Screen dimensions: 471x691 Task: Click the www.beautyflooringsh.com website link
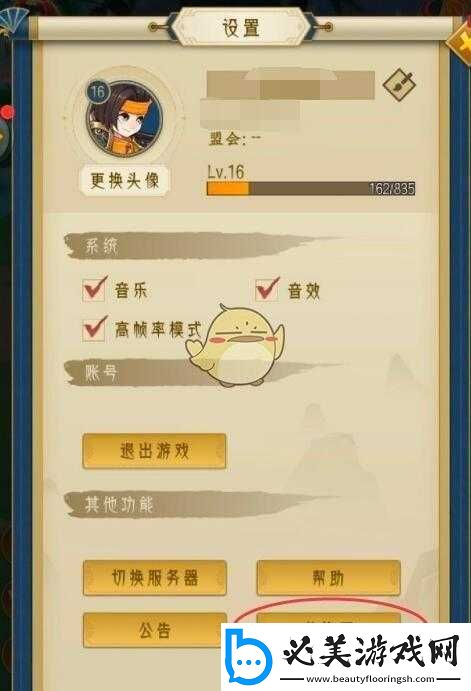(x=370, y=680)
